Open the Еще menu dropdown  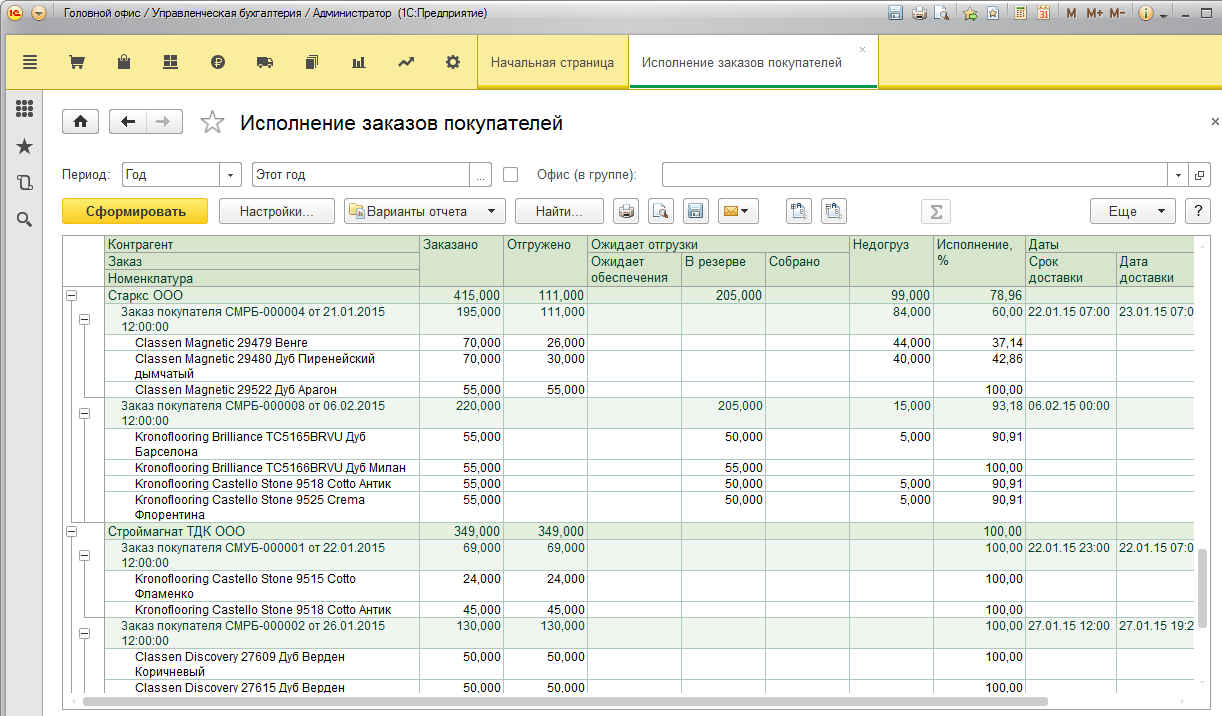pos(1133,211)
